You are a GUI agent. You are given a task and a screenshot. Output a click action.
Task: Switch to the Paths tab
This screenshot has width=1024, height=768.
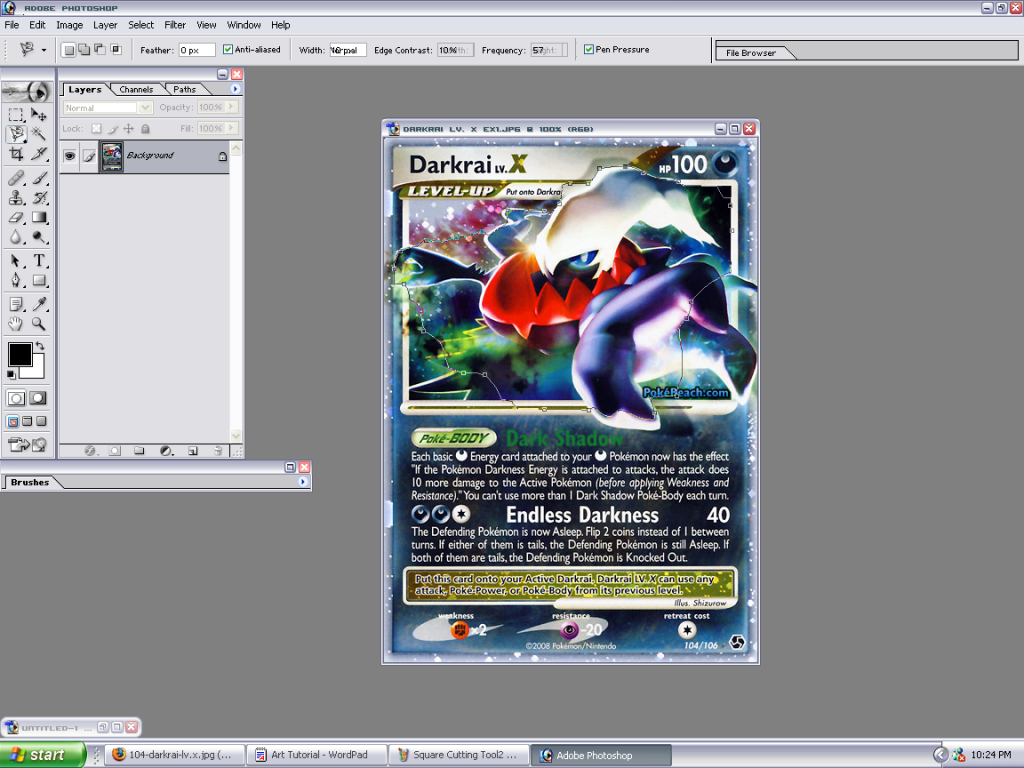[x=184, y=89]
